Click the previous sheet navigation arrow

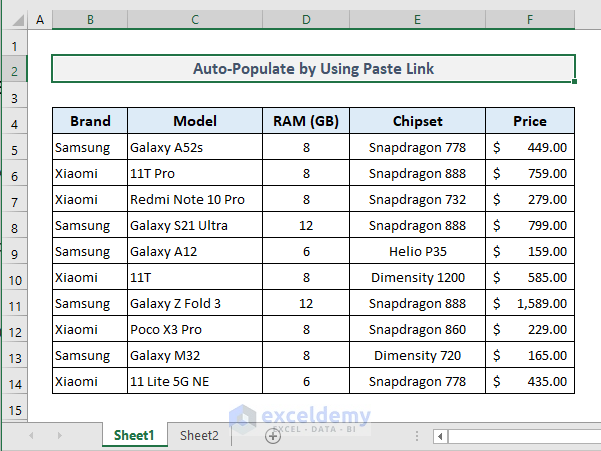[31, 436]
